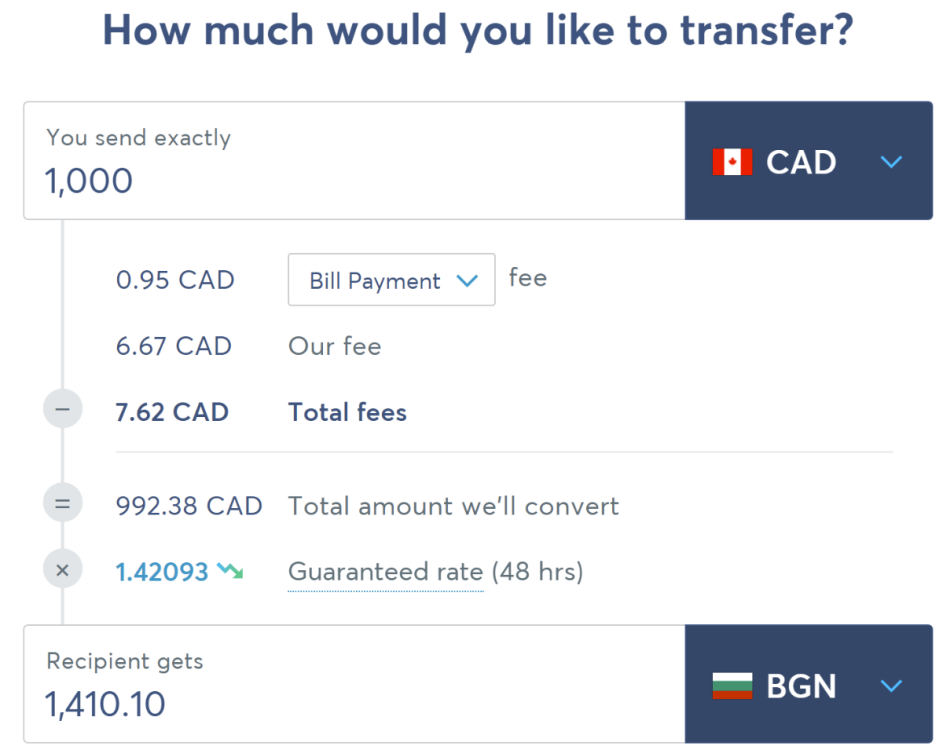Click the chevron next to BGN

(x=891, y=686)
